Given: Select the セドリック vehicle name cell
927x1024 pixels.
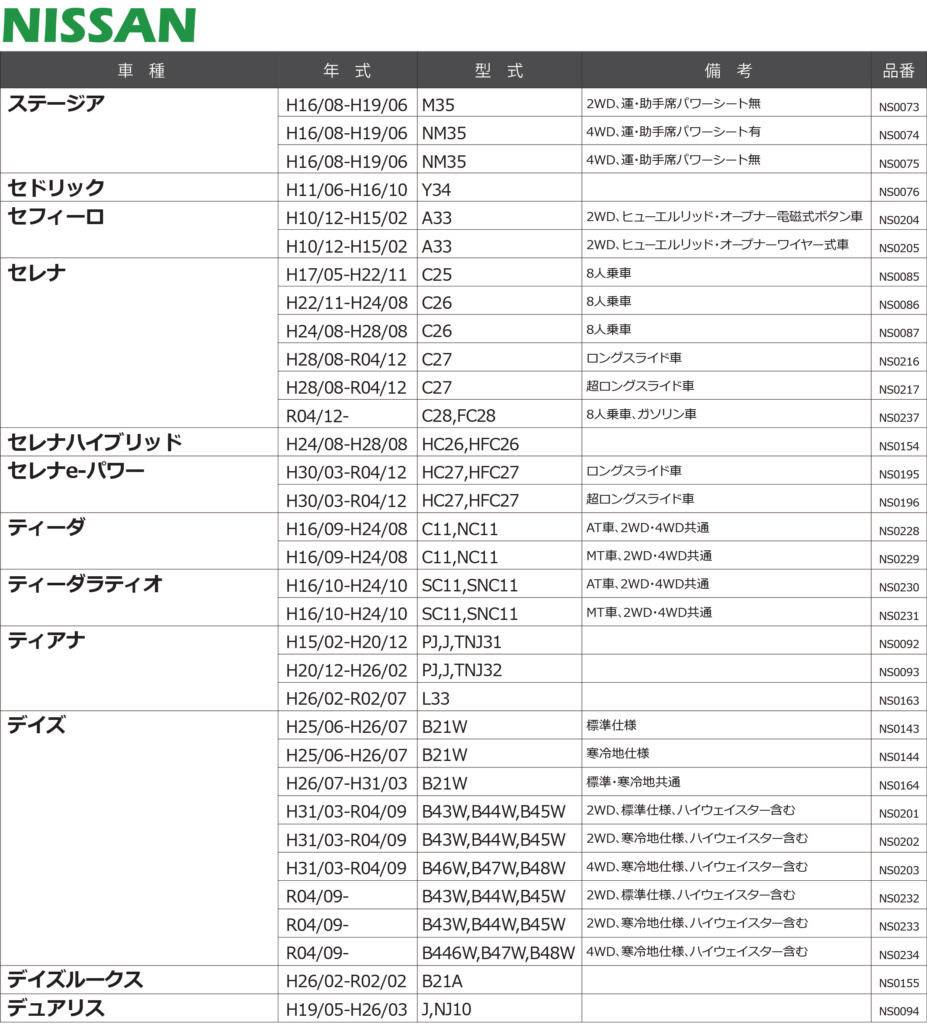Looking at the screenshot, I should pos(56,188).
